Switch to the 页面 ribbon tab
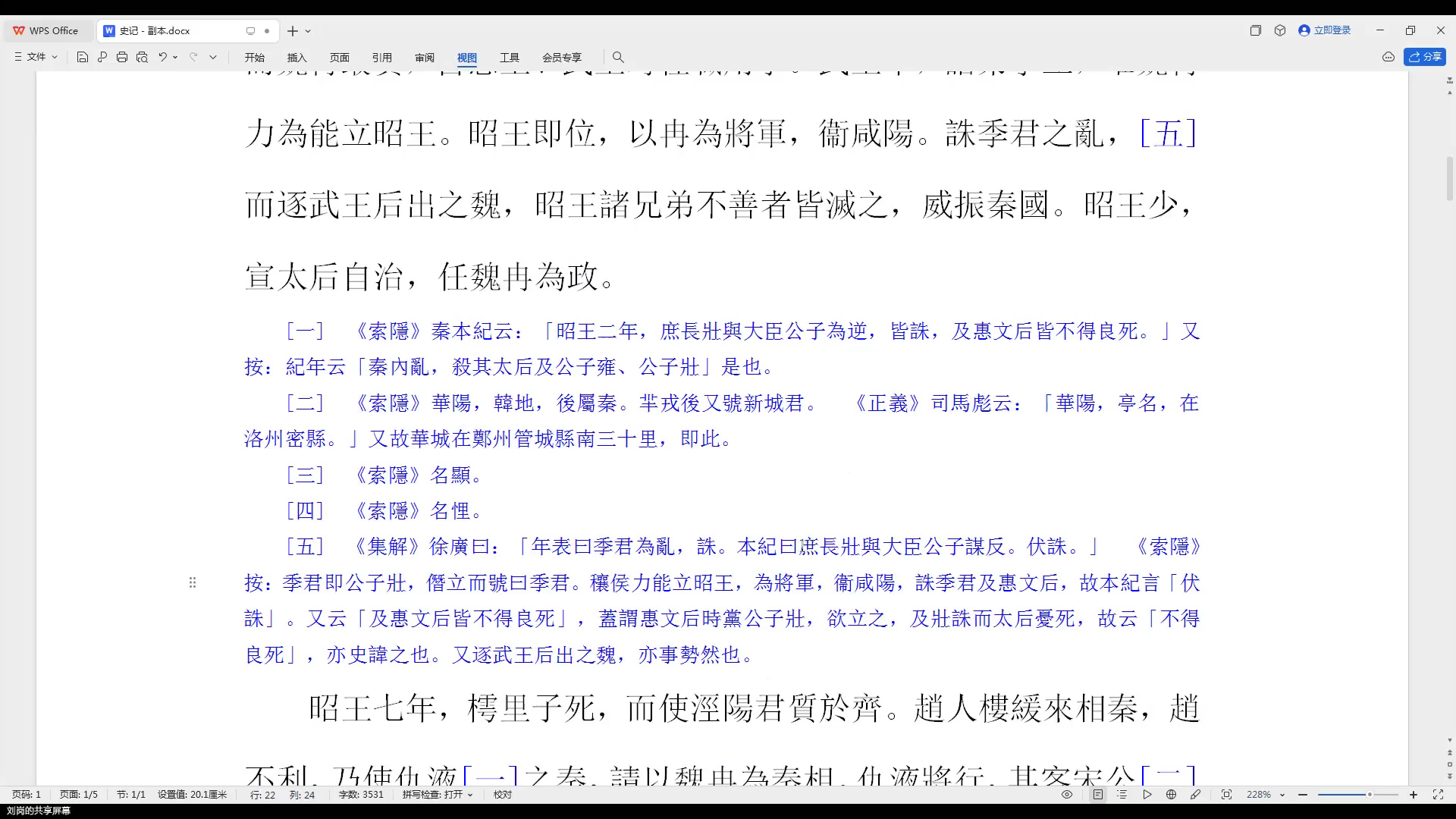 [x=340, y=58]
